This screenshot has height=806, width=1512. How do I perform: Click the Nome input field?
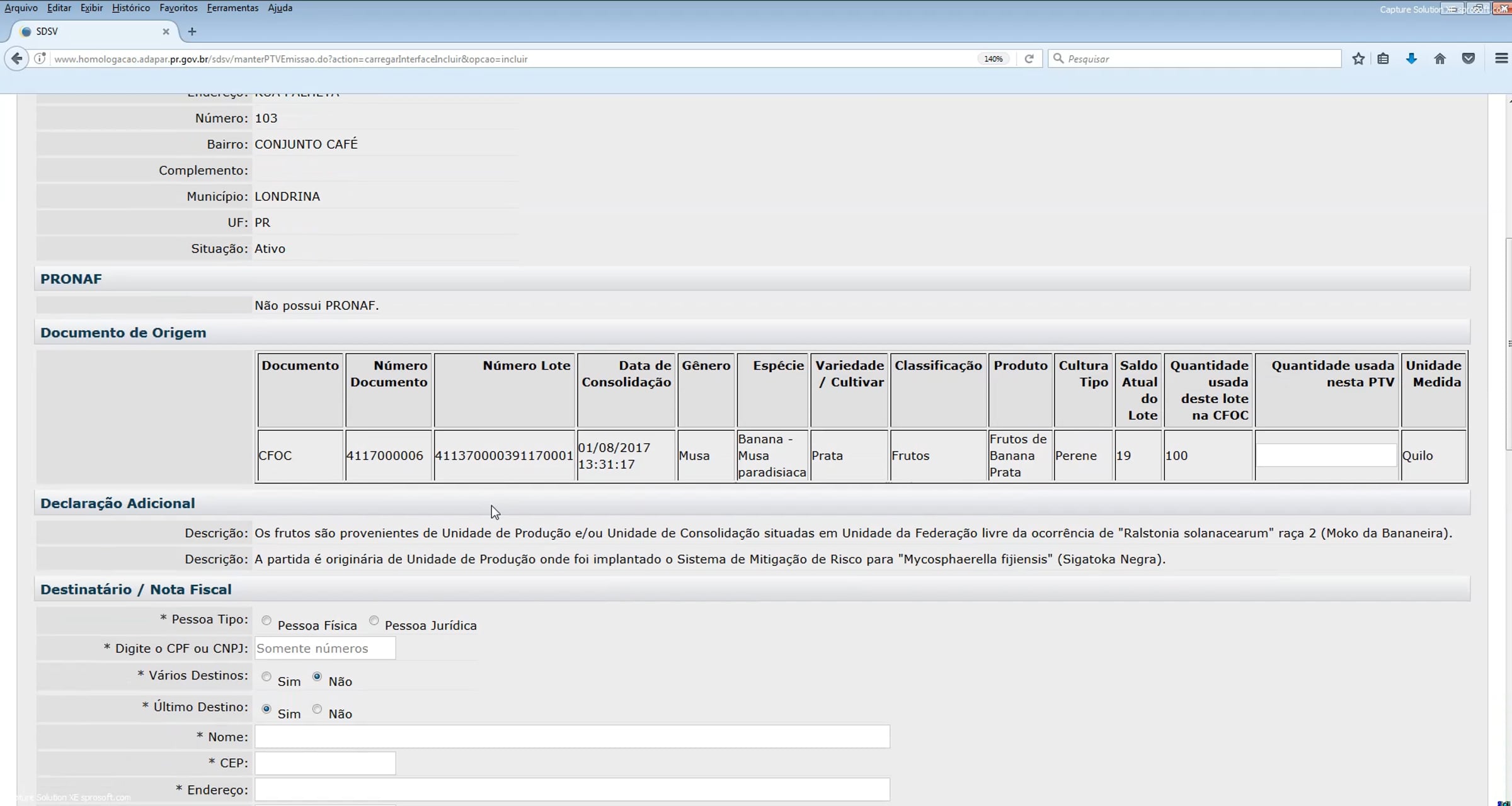tap(572, 737)
